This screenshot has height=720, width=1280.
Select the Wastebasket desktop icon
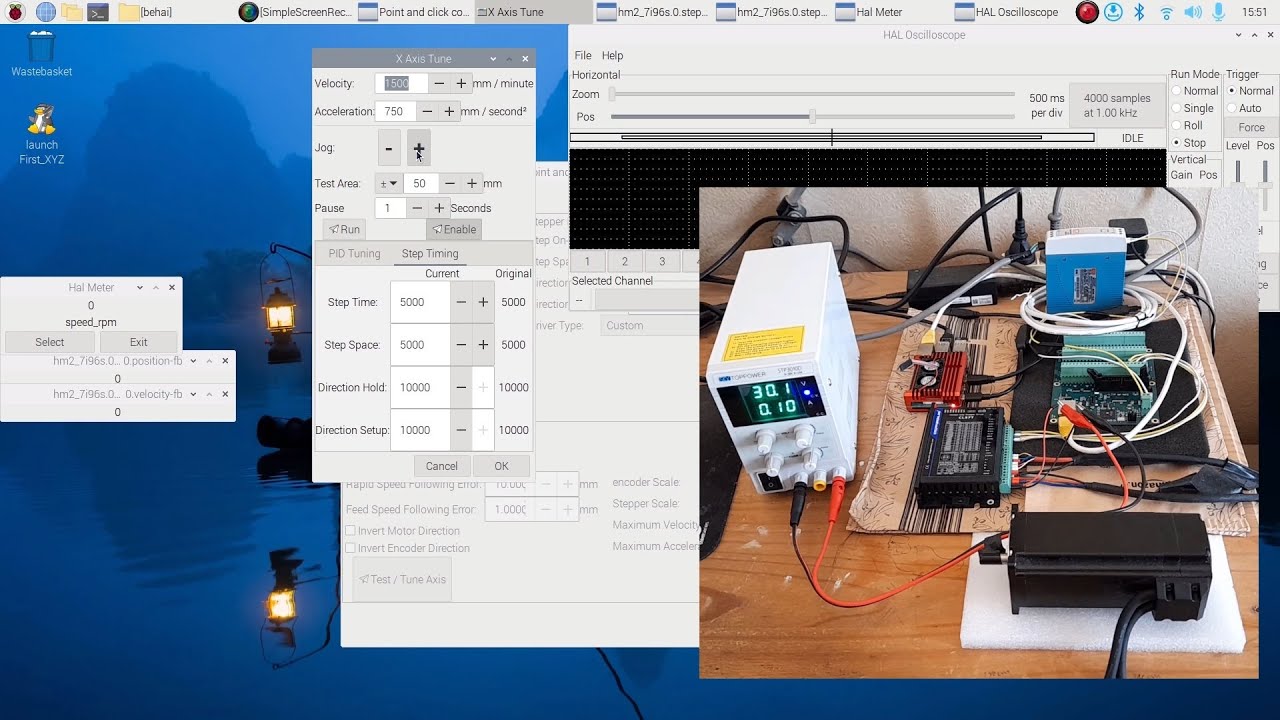click(41, 54)
